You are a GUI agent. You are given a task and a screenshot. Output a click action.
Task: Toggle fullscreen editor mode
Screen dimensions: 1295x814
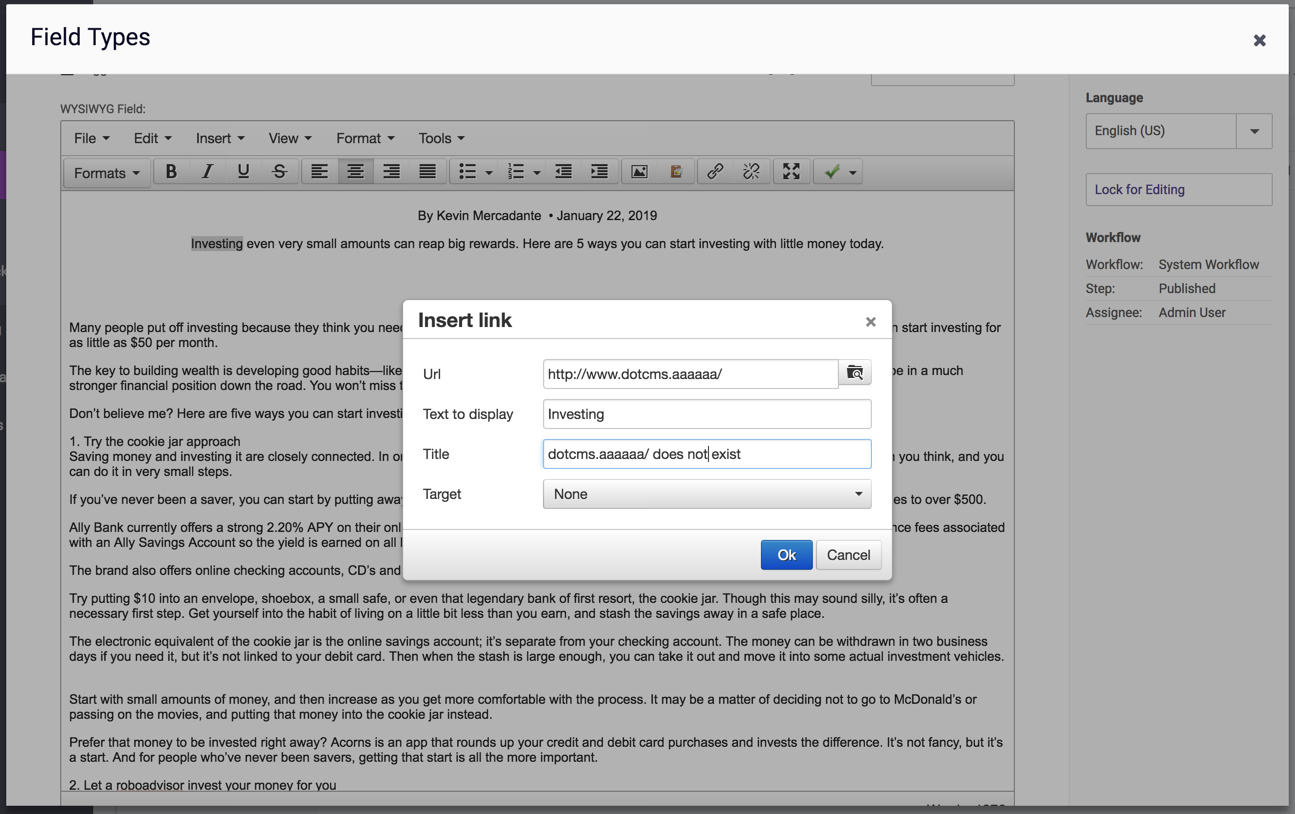(x=791, y=172)
